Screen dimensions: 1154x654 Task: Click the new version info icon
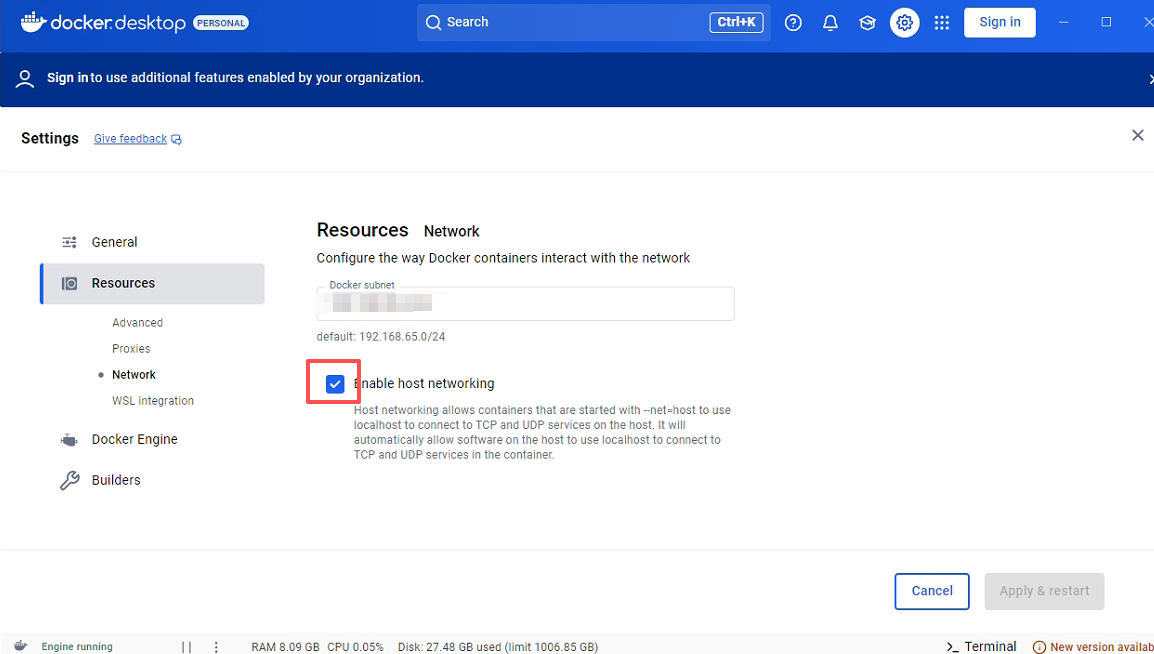click(1039, 647)
